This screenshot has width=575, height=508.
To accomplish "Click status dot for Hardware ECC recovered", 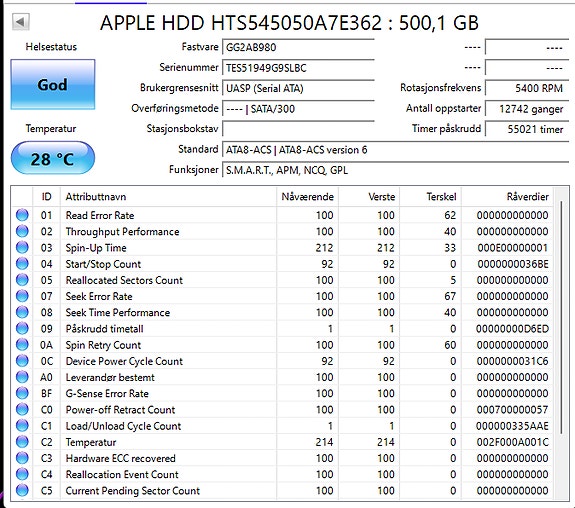I will [x=22, y=458].
